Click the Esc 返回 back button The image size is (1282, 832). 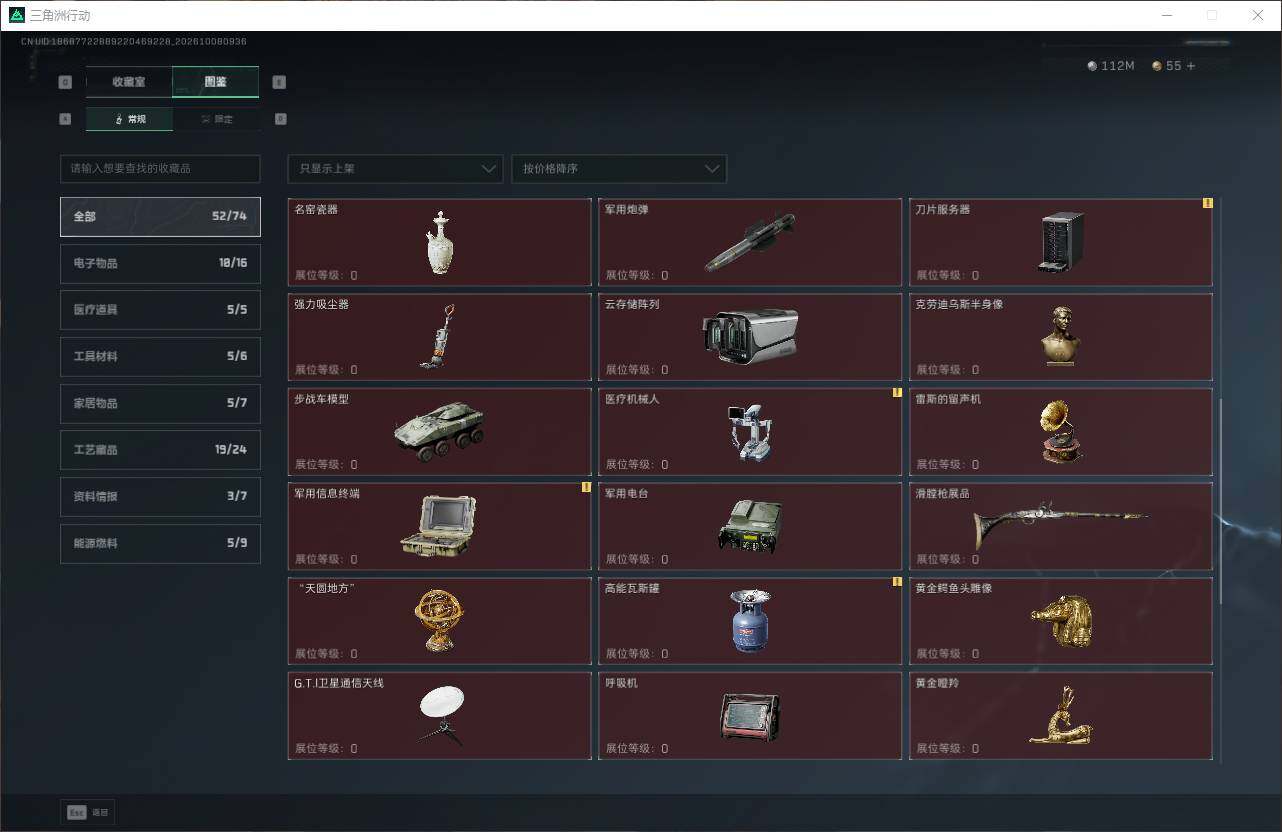[88, 812]
